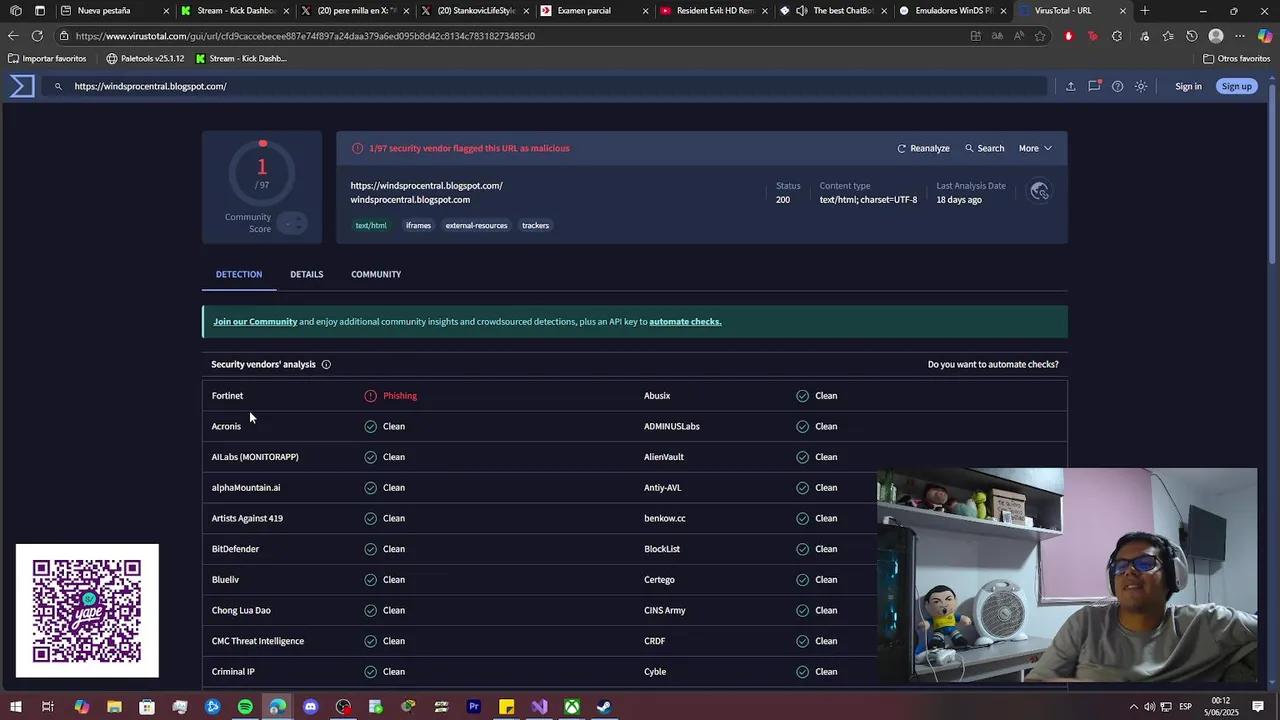Click the upload file icon in VirusTotal header
Viewport: 1280px width, 720px height.
(x=1070, y=86)
